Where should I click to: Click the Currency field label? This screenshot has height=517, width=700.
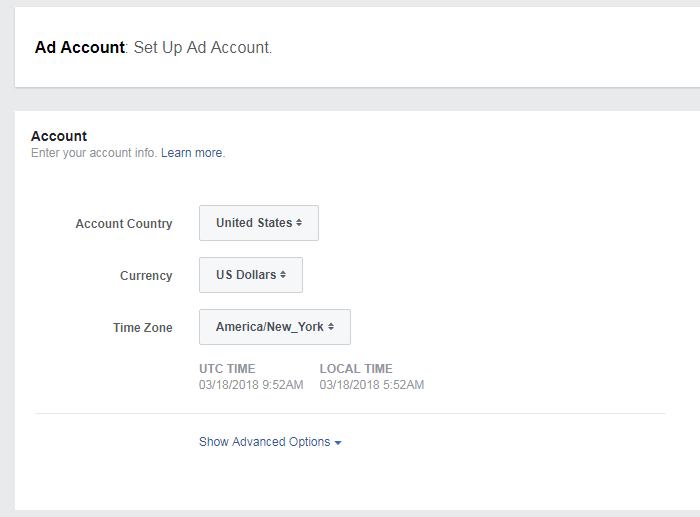point(146,276)
